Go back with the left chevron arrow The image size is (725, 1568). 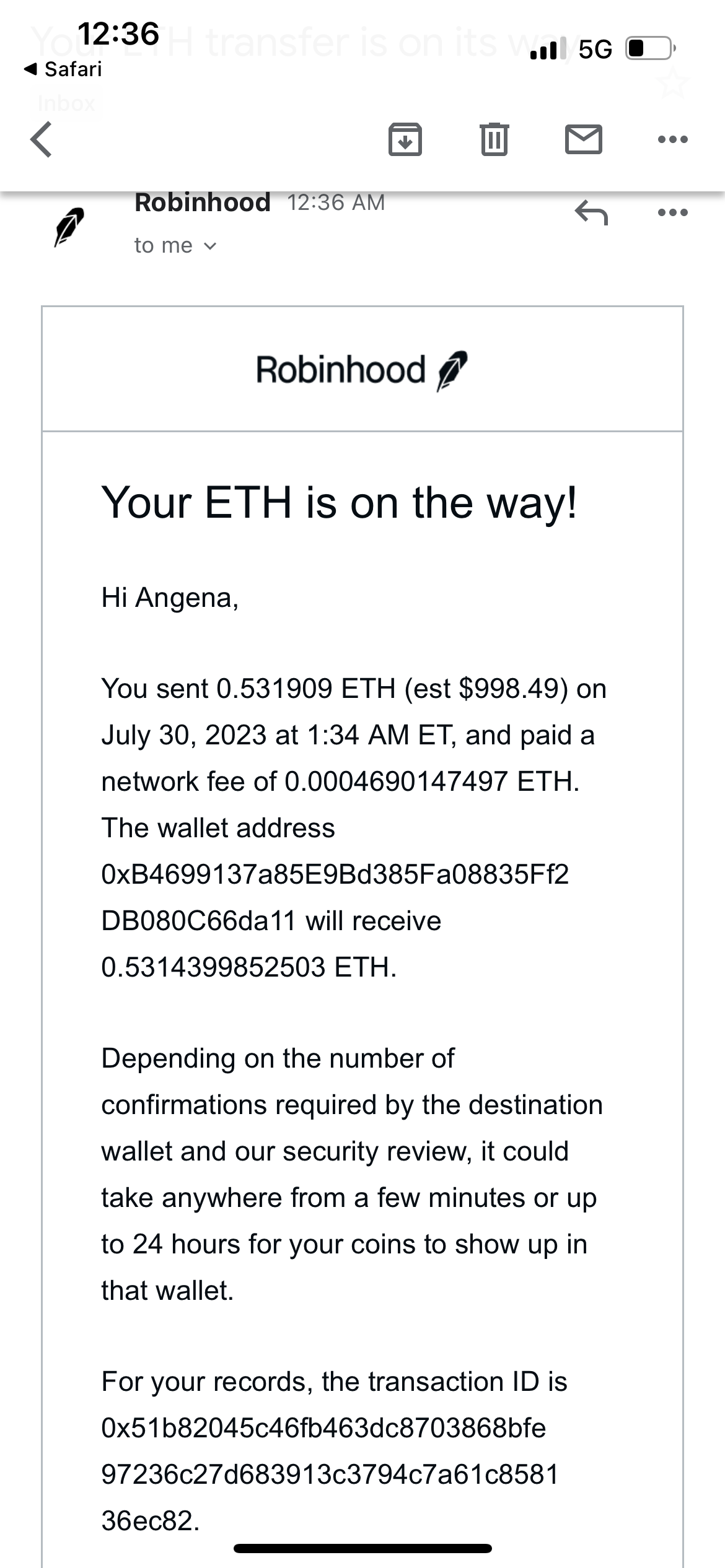41,139
